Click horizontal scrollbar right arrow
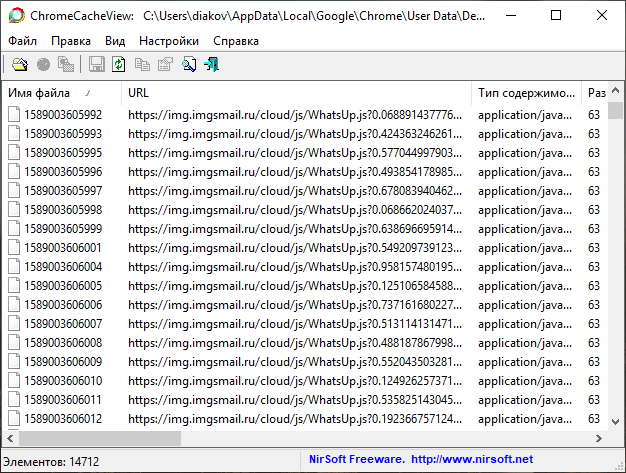Screen dimensions: 626x473 pyautogui.click(x=599, y=438)
